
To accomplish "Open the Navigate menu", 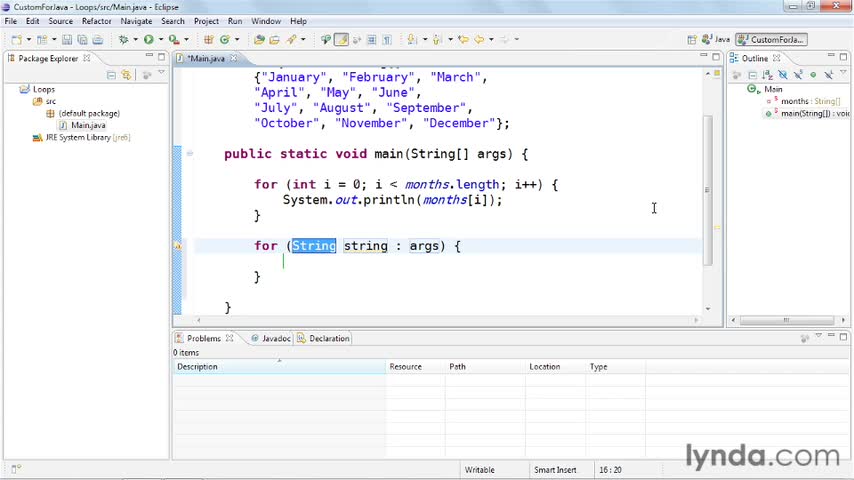I will coord(136,21).
